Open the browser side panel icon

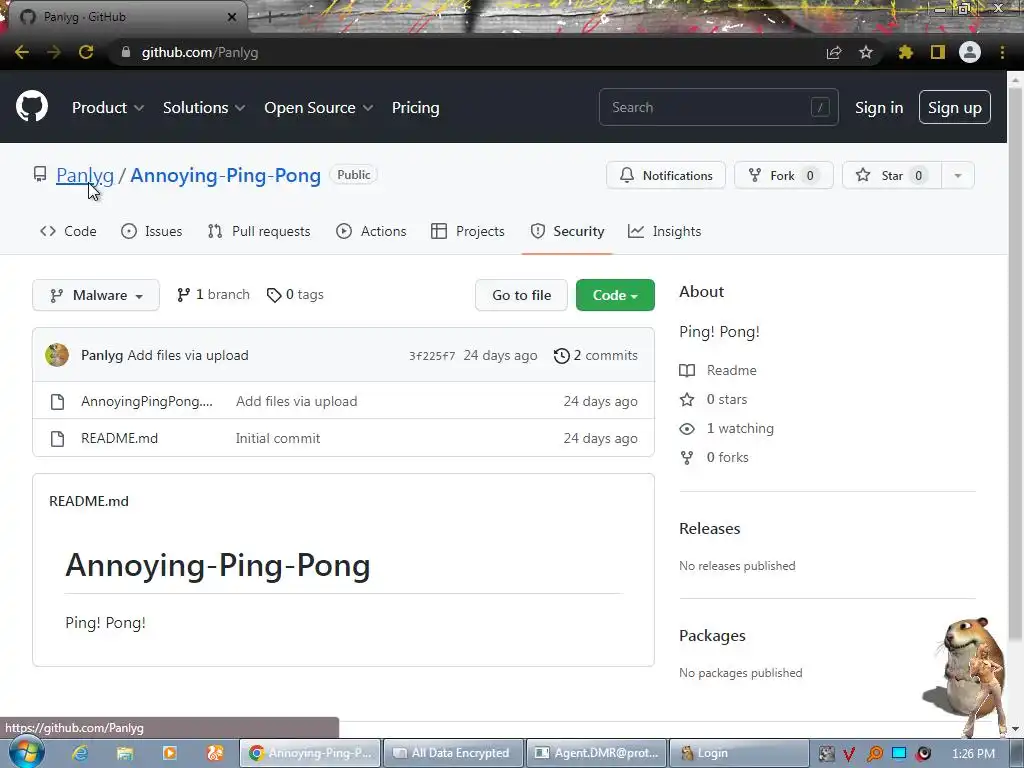938,52
